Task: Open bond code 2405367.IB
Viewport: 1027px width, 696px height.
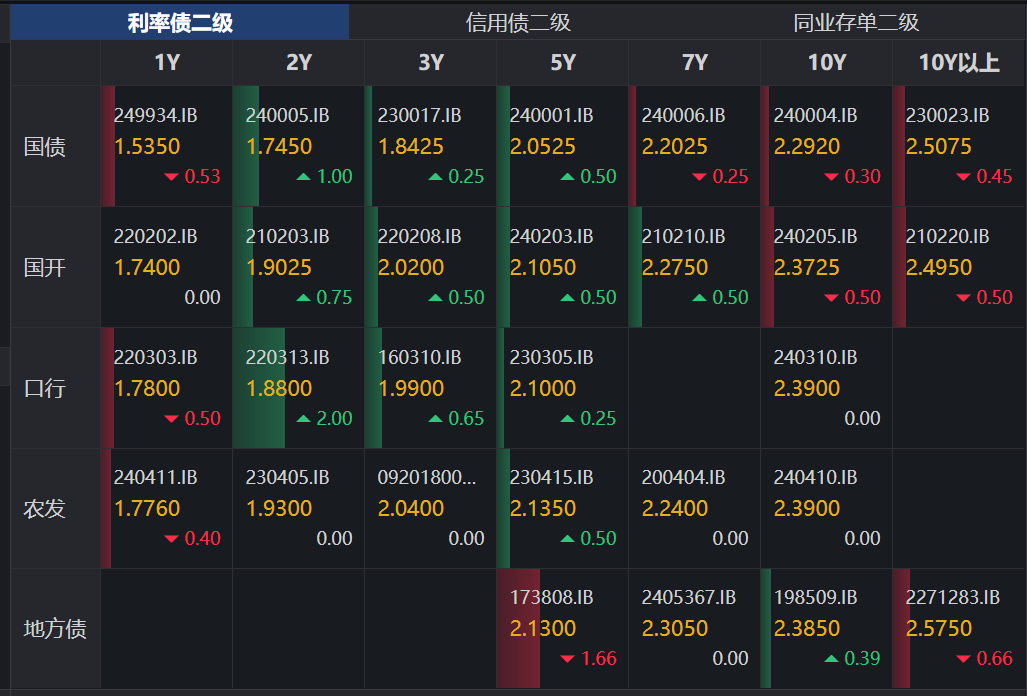Action: point(688,598)
